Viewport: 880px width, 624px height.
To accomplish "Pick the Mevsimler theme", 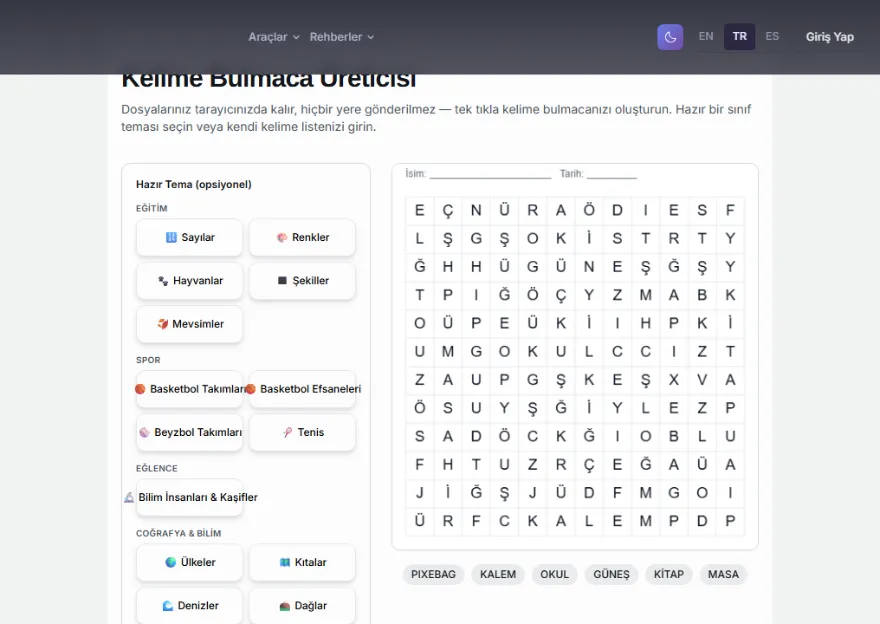I will (190, 324).
